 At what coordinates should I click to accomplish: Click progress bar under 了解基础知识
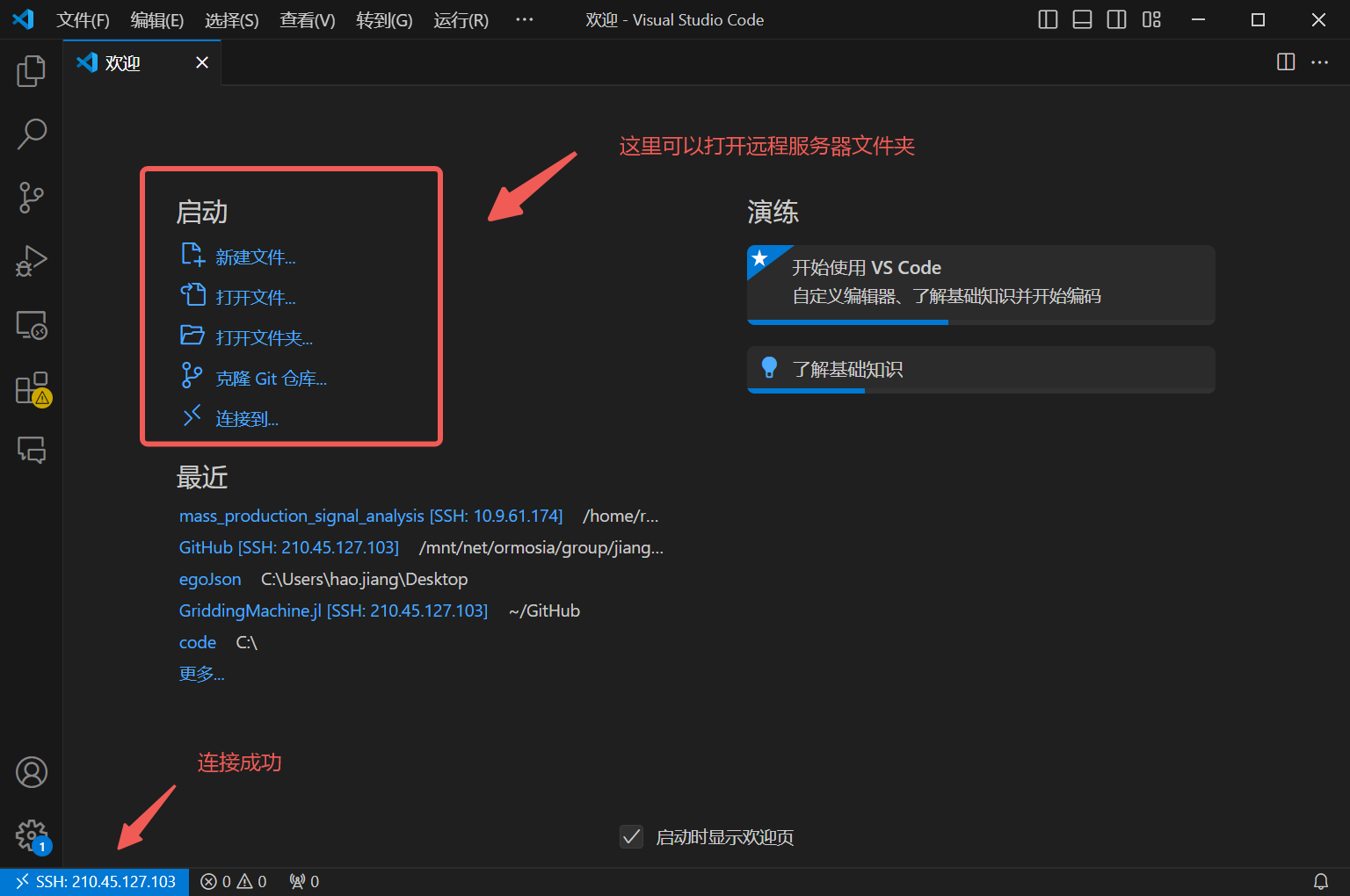point(981,391)
